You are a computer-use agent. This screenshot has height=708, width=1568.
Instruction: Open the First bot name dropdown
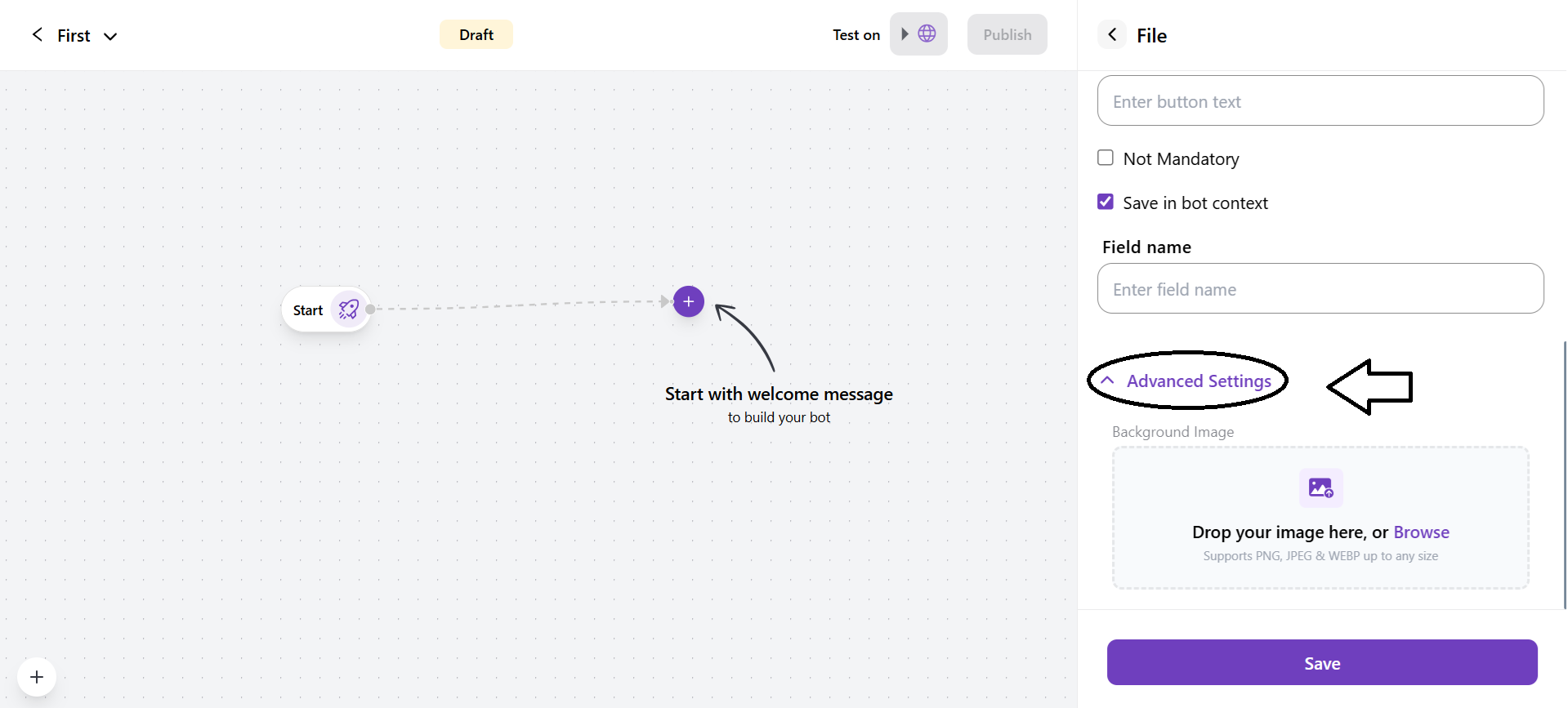(110, 36)
